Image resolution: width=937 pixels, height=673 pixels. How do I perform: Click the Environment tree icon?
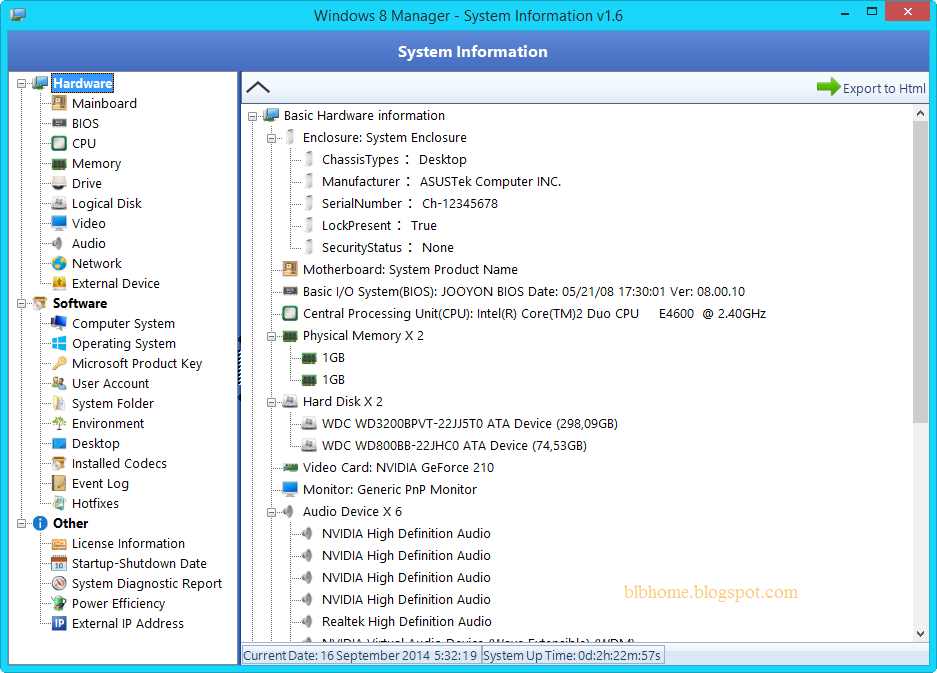tap(59, 423)
